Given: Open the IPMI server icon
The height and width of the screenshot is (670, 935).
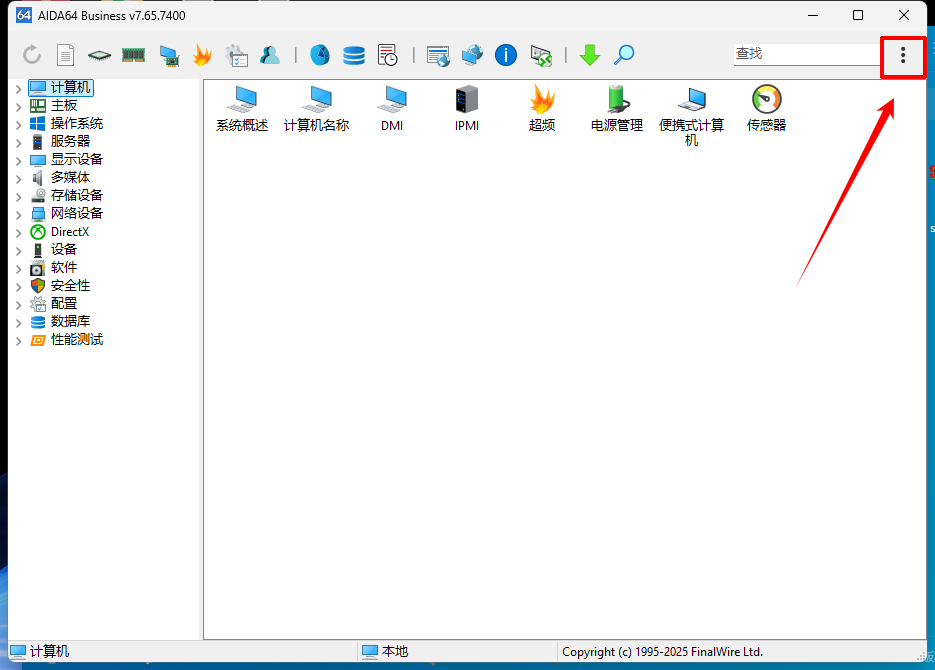Looking at the screenshot, I should [x=467, y=108].
